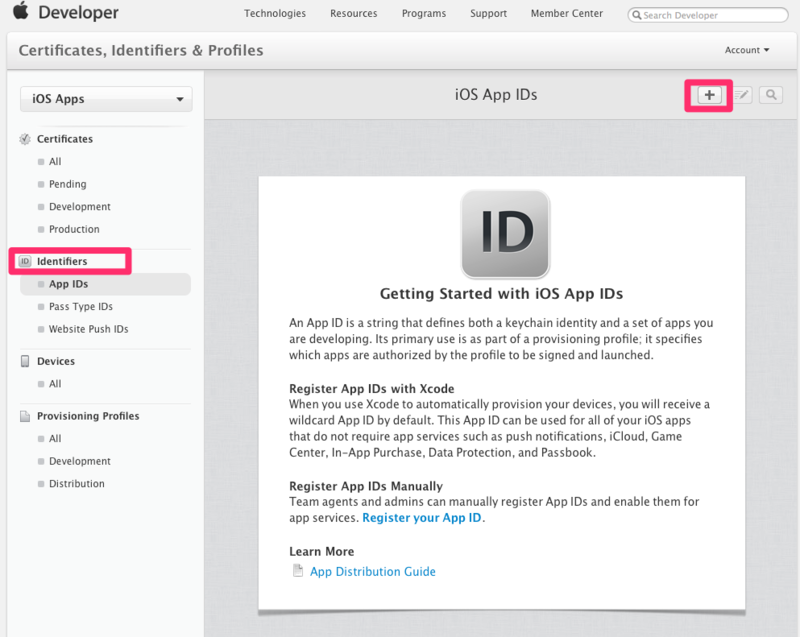Select All under Certificates
This screenshot has height=637, width=800.
click(55, 162)
